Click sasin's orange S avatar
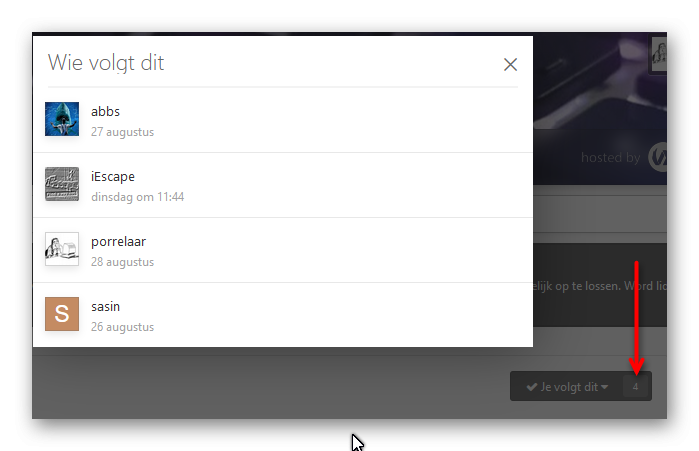Image resolution: width=699 pixels, height=451 pixels. 62,314
